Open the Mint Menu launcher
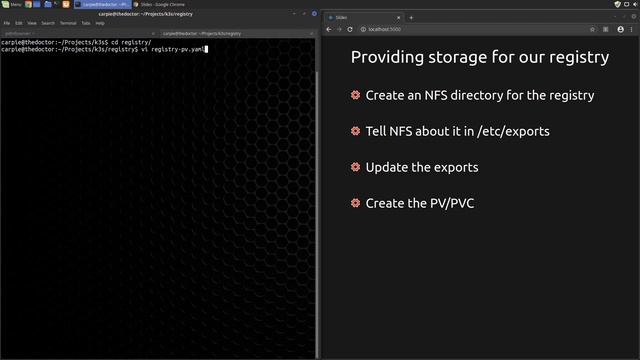 pos(11,4)
